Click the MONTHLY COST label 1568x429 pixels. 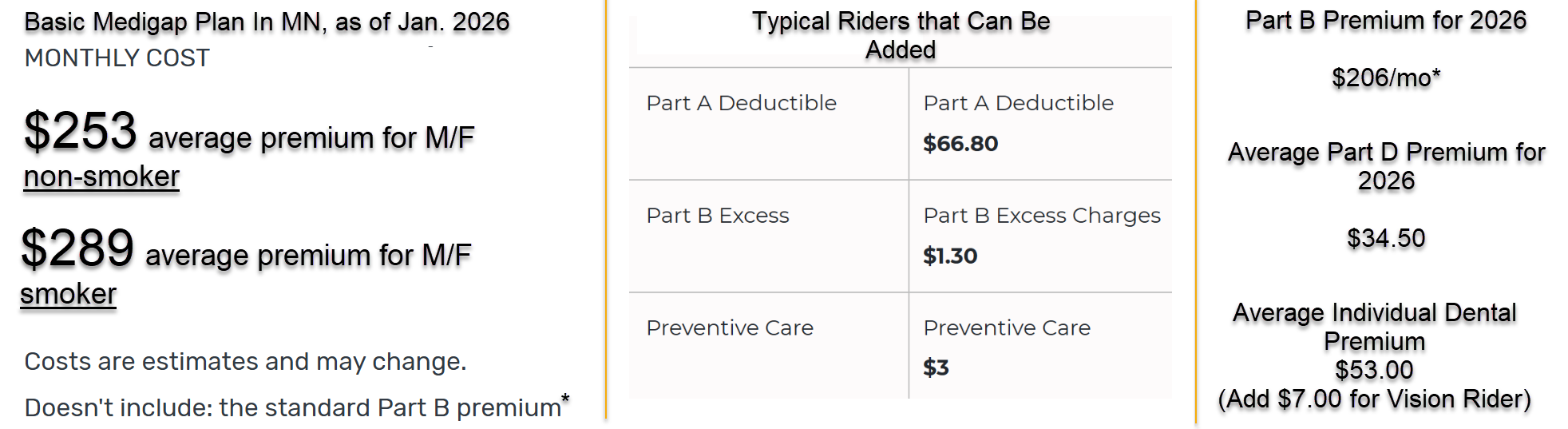pos(117,58)
